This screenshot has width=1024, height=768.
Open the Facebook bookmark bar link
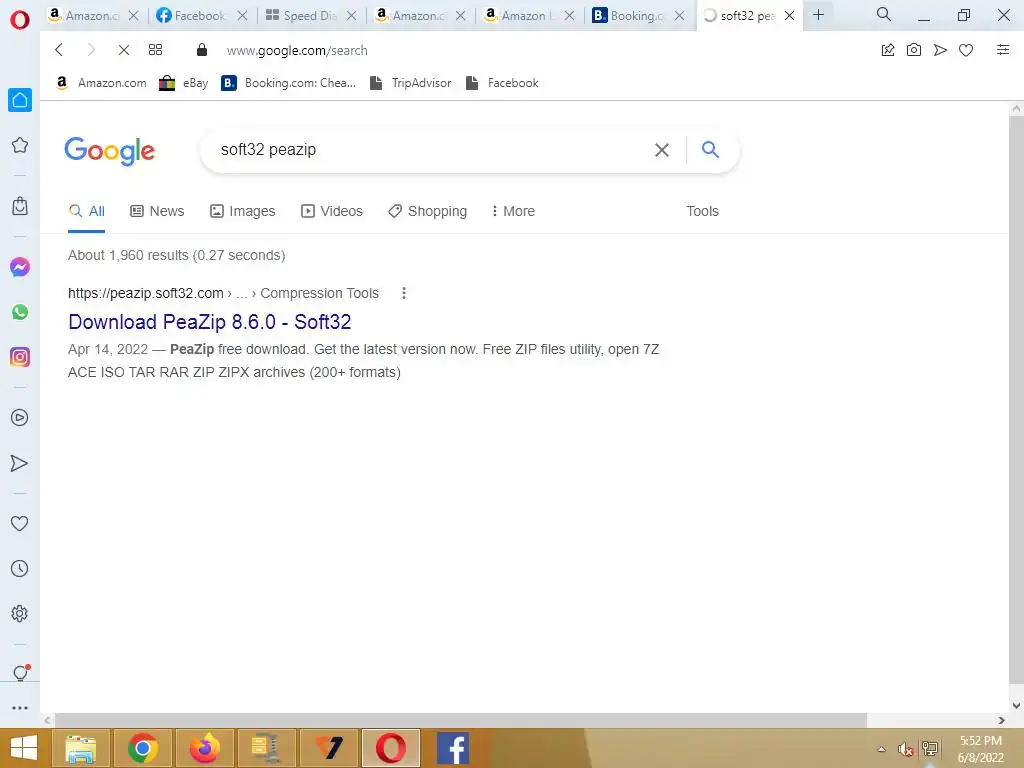click(x=502, y=83)
